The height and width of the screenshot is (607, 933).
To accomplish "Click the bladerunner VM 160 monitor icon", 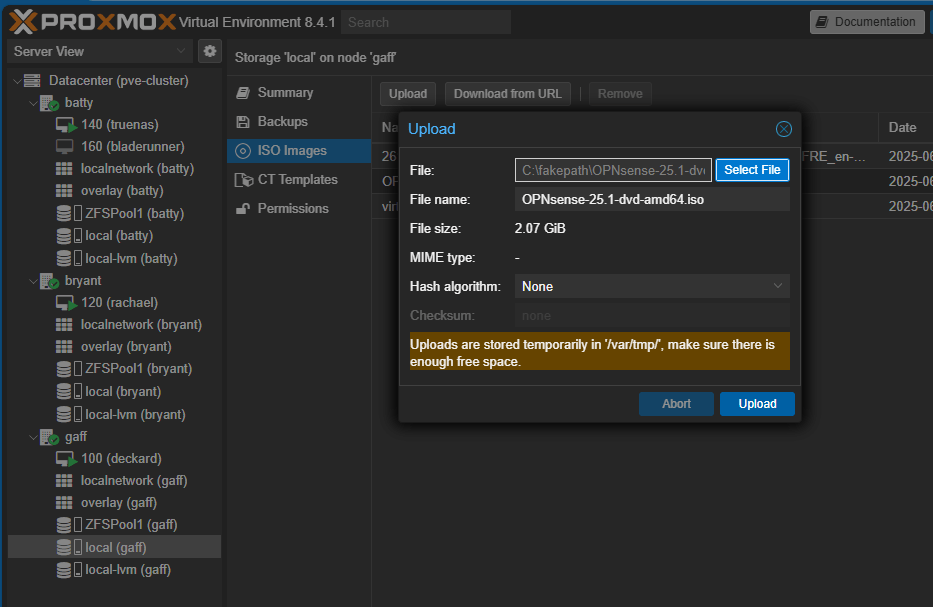I will [65, 147].
